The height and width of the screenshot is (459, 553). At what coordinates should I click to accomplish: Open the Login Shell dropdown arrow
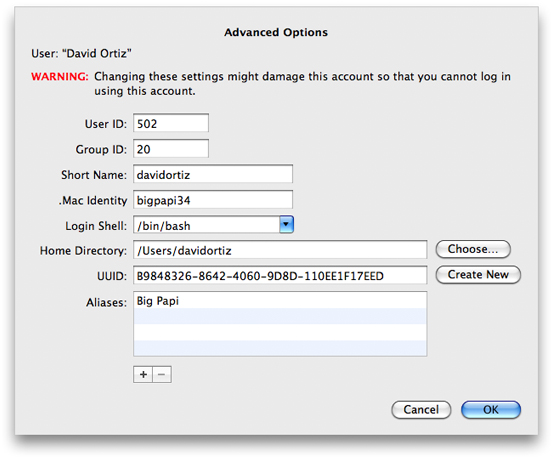(286, 225)
